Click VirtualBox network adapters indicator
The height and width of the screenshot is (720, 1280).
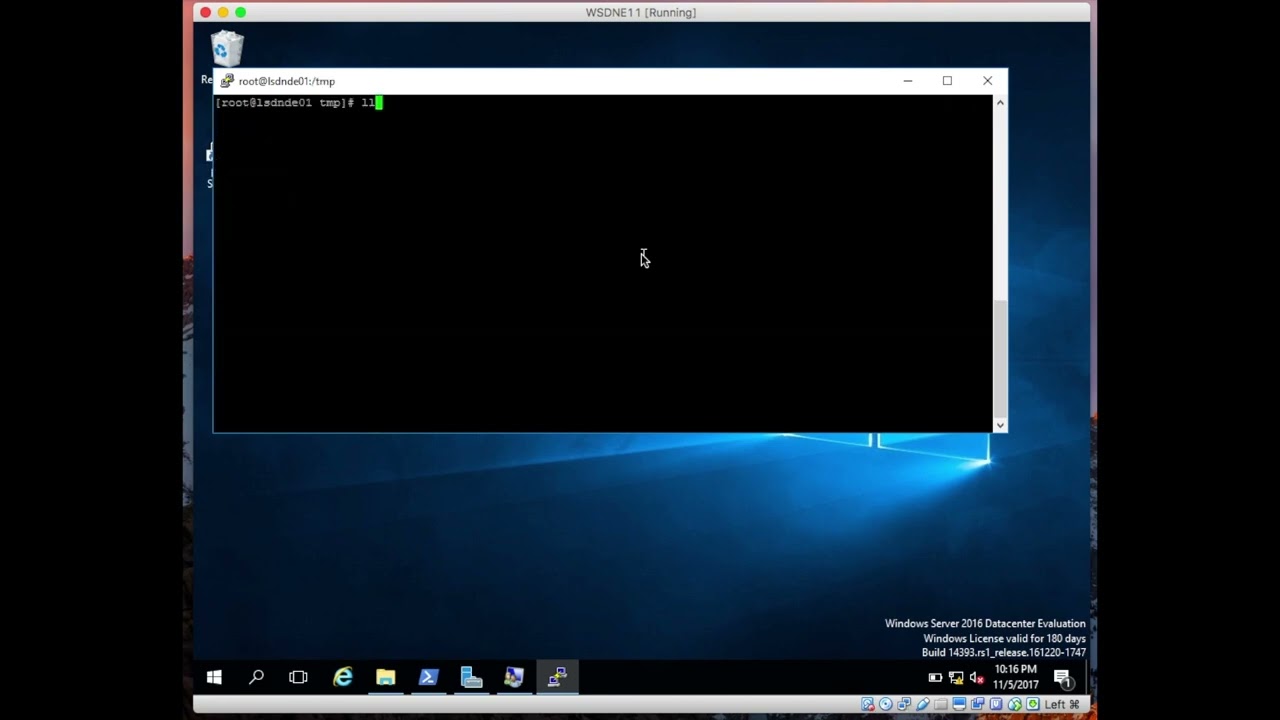click(904, 704)
